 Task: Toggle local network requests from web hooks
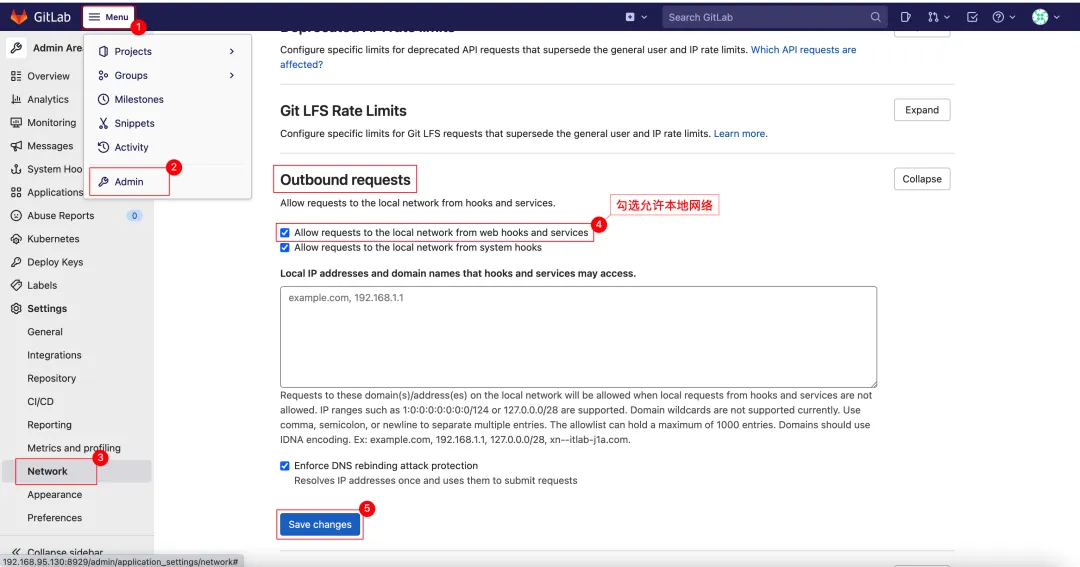click(284, 233)
